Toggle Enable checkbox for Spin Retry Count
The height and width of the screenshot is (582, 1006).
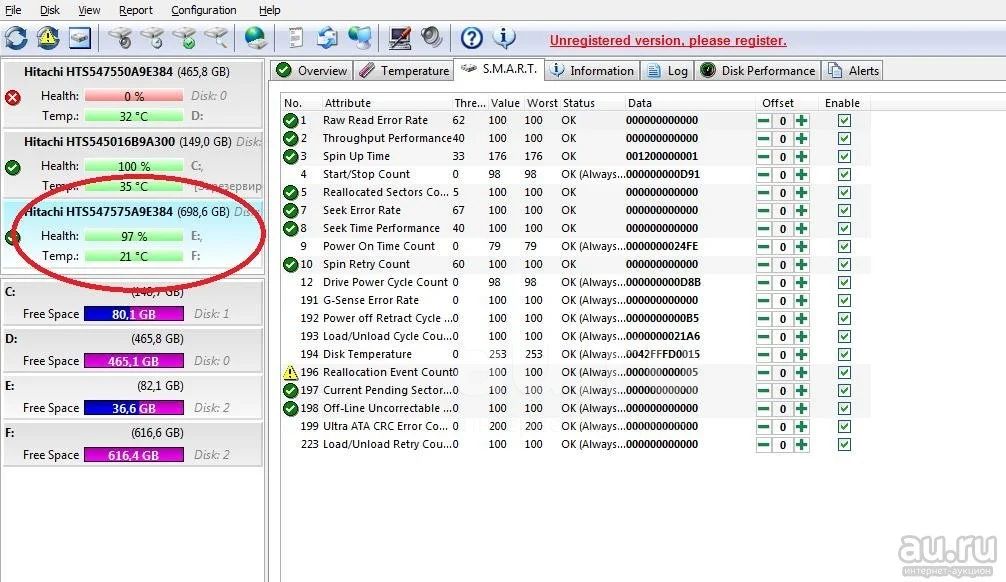tap(844, 264)
